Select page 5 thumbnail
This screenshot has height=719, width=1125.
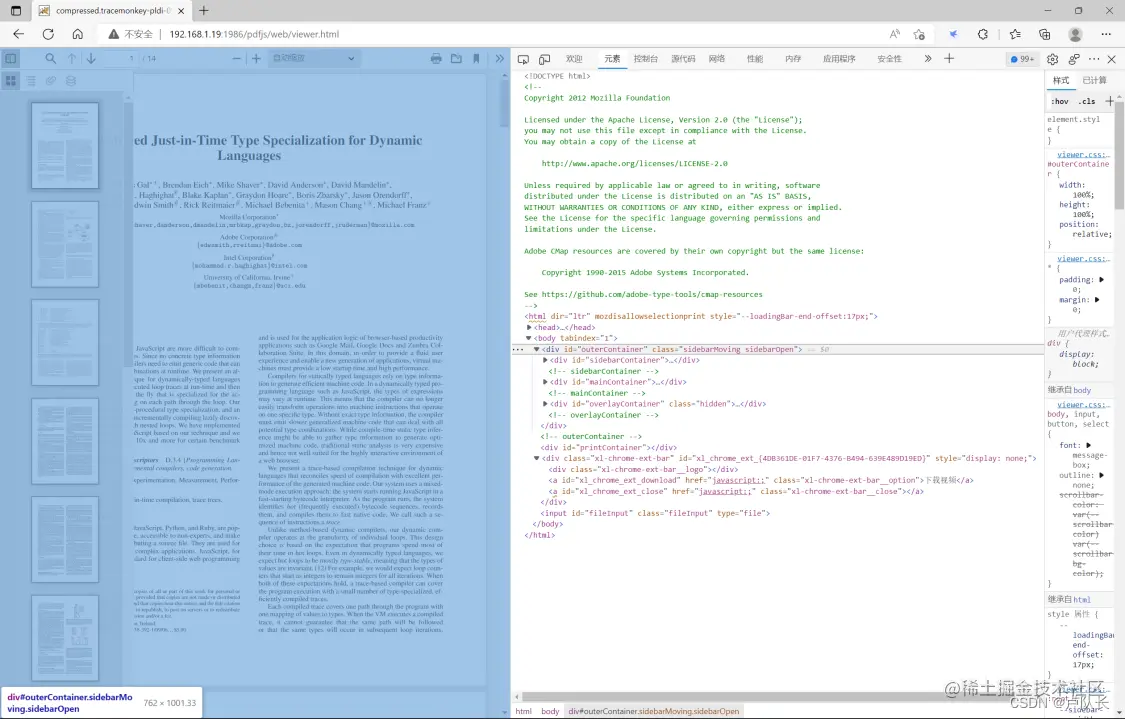point(65,539)
